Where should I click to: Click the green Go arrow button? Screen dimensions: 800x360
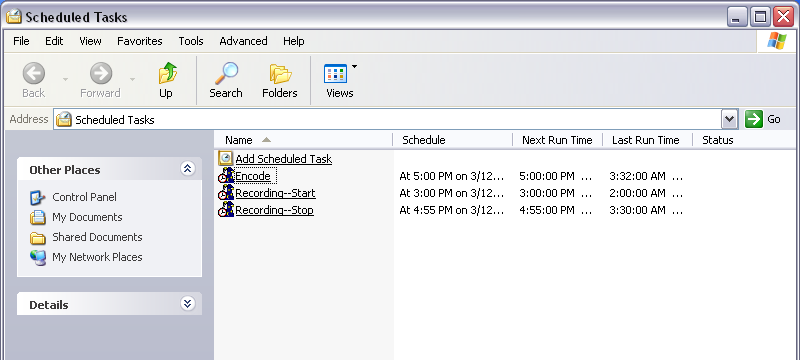point(754,119)
